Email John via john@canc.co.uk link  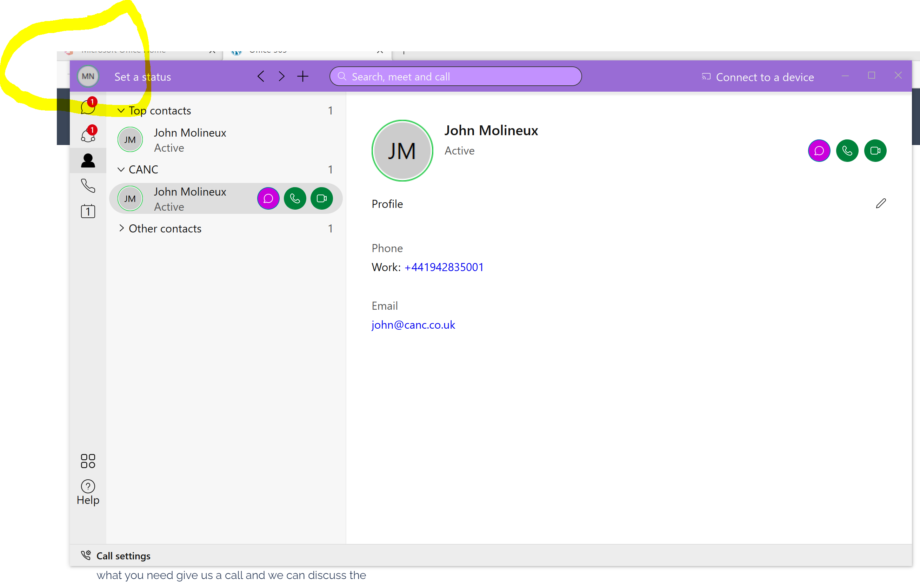point(413,324)
